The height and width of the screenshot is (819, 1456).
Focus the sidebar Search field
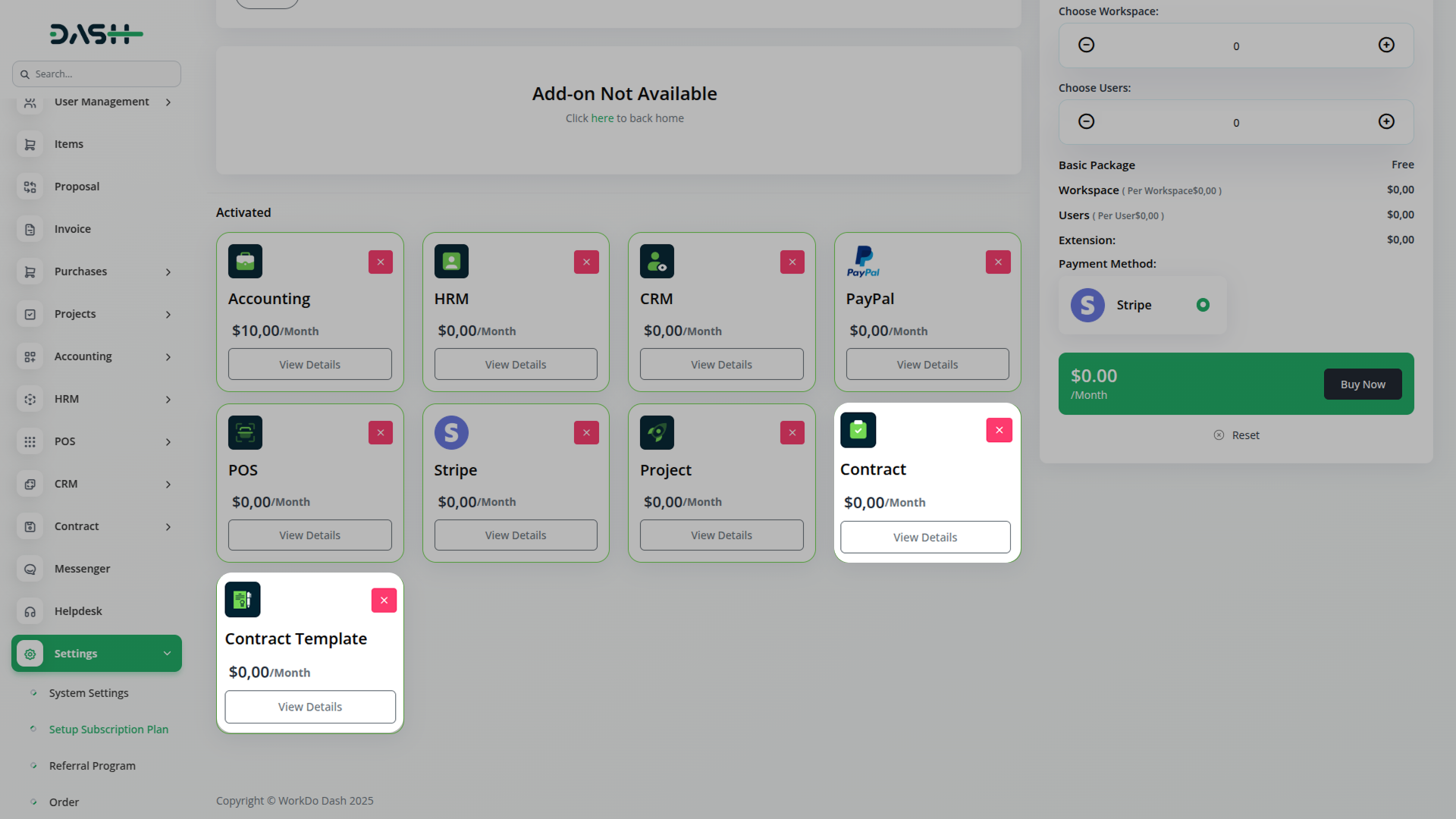[96, 74]
